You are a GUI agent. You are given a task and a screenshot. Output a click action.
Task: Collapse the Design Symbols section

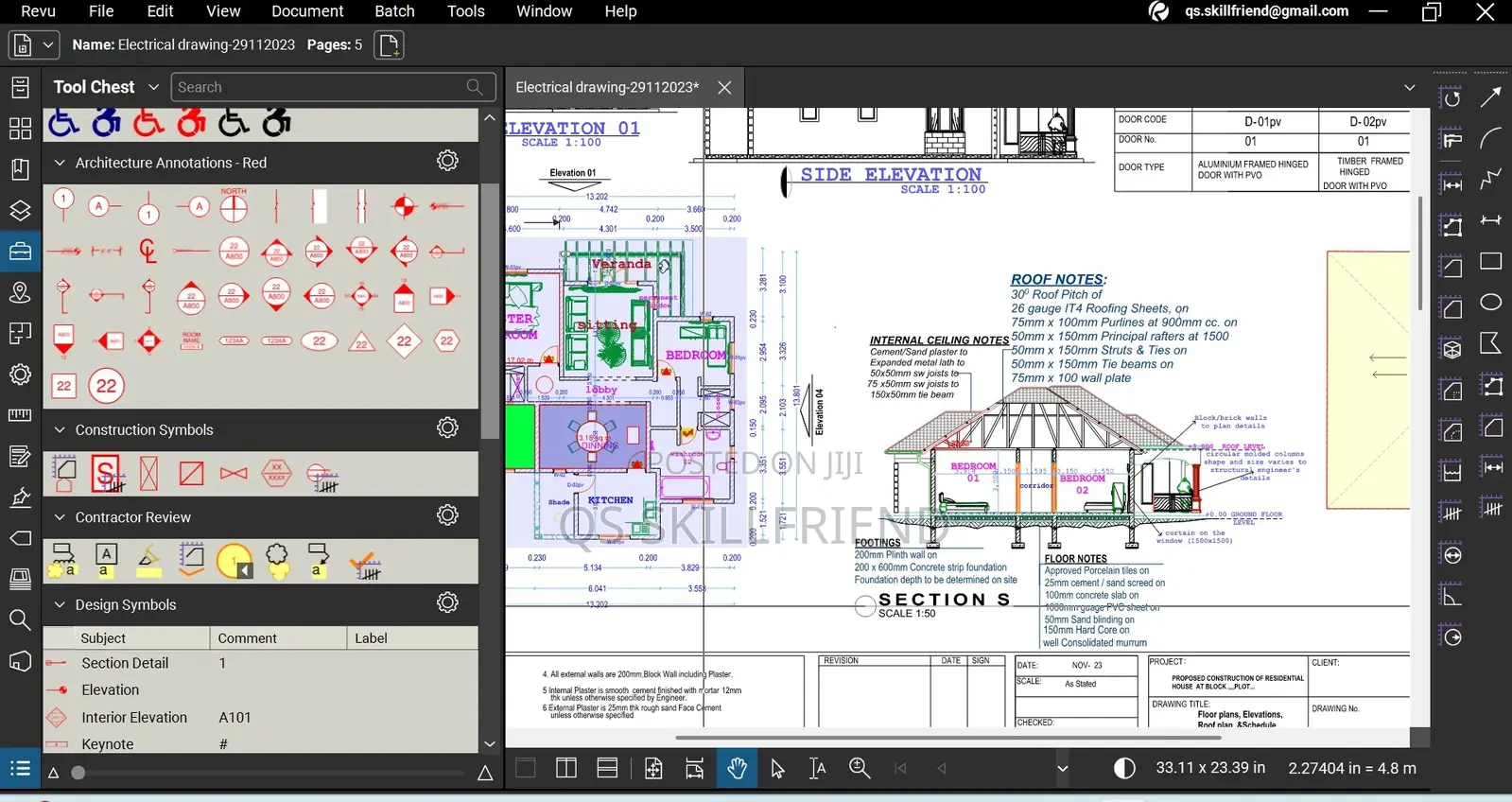point(60,604)
